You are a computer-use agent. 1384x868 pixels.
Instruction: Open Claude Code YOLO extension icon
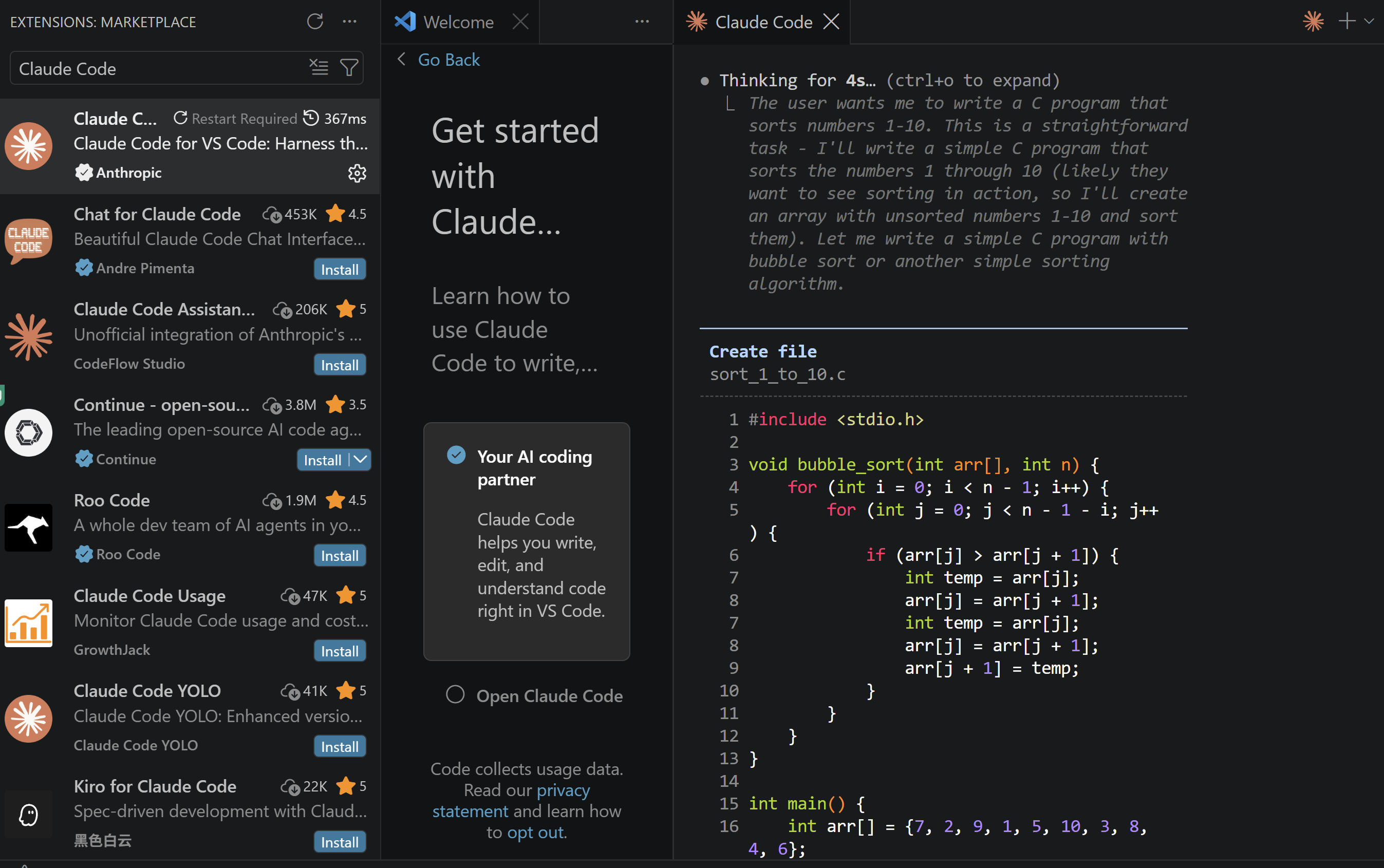pyautogui.click(x=29, y=718)
